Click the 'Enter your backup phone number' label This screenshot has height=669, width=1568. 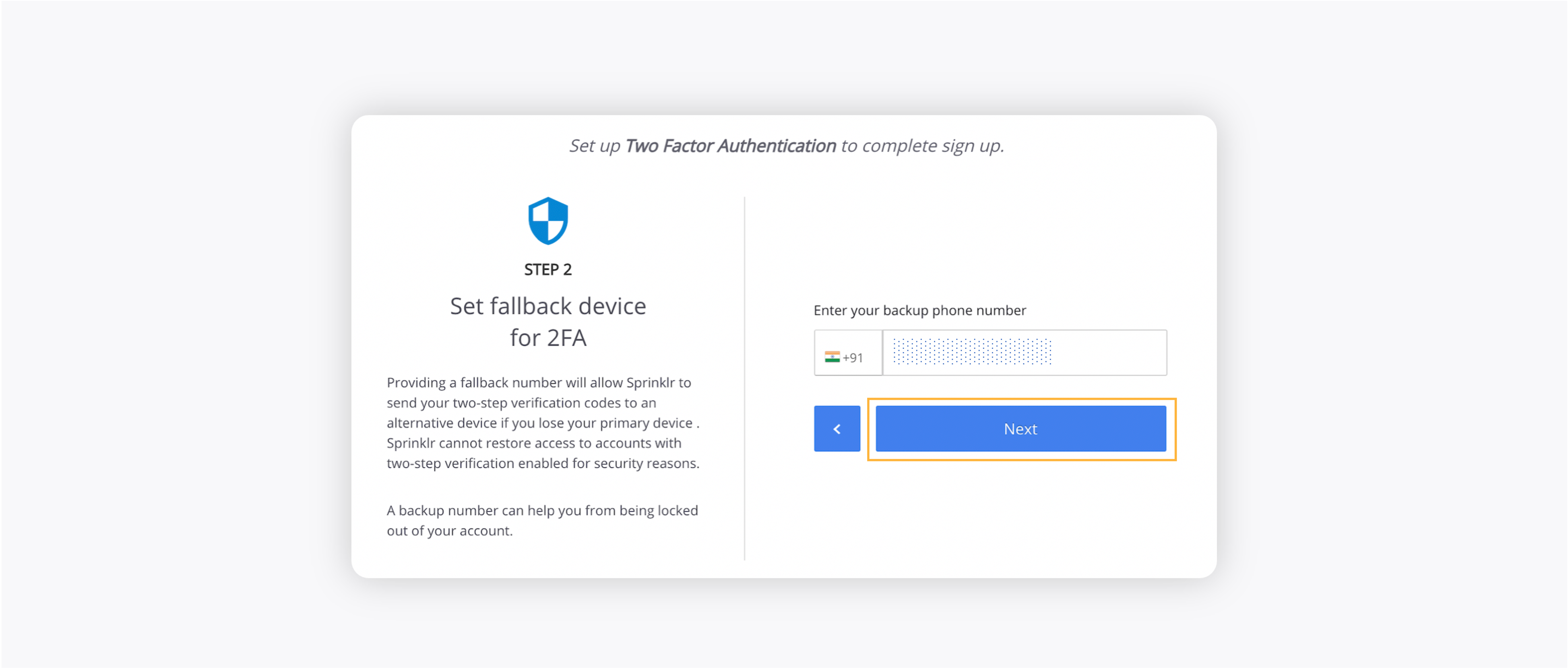coord(919,310)
